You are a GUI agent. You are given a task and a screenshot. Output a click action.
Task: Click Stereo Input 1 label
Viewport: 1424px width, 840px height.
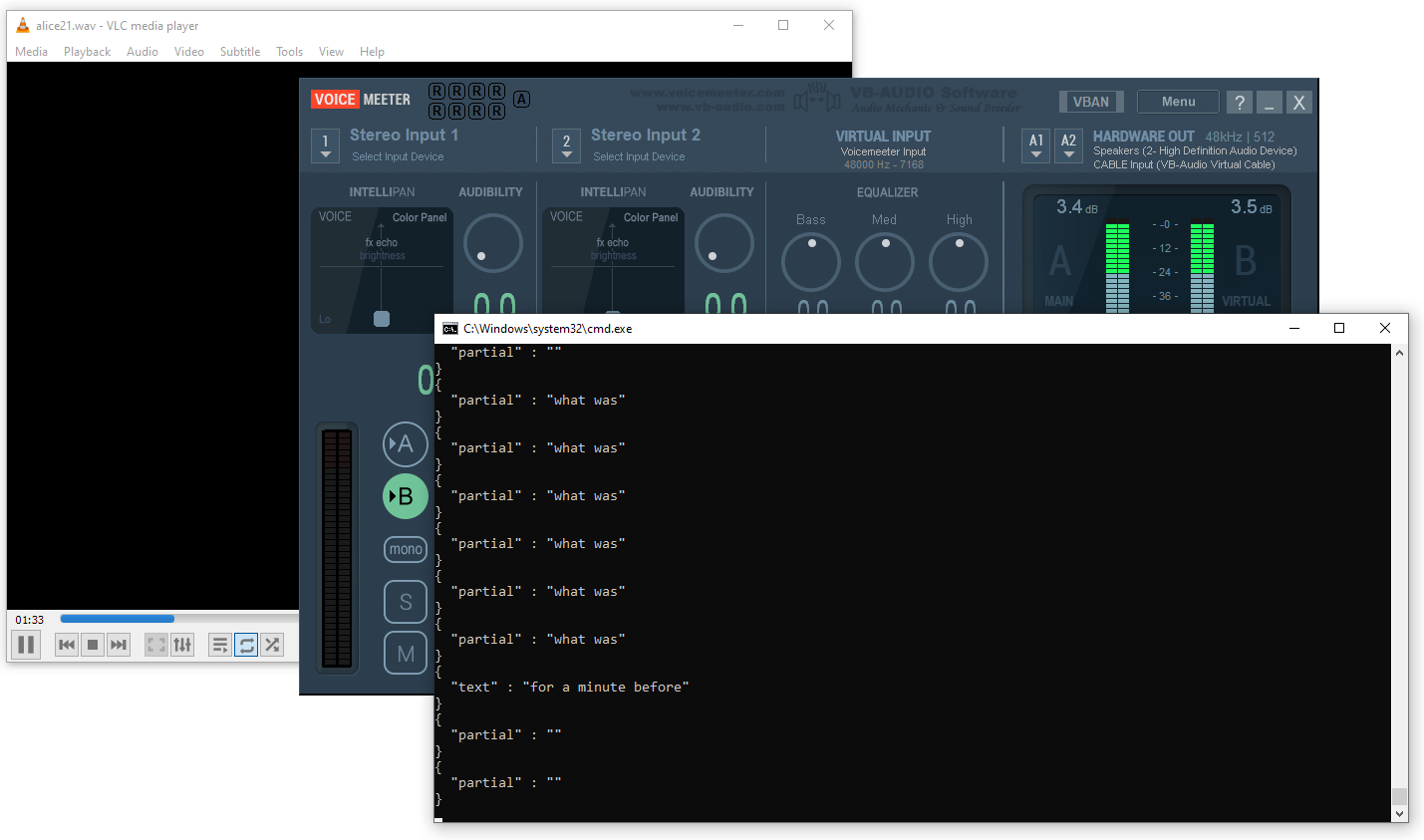[x=404, y=135]
